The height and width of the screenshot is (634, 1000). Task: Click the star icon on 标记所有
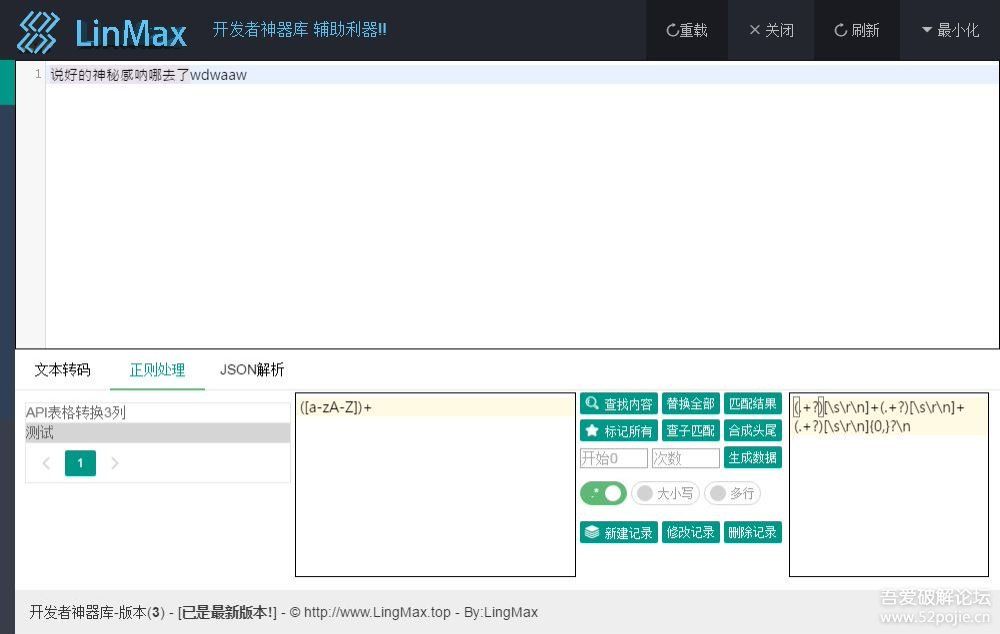click(x=592, y=431)
